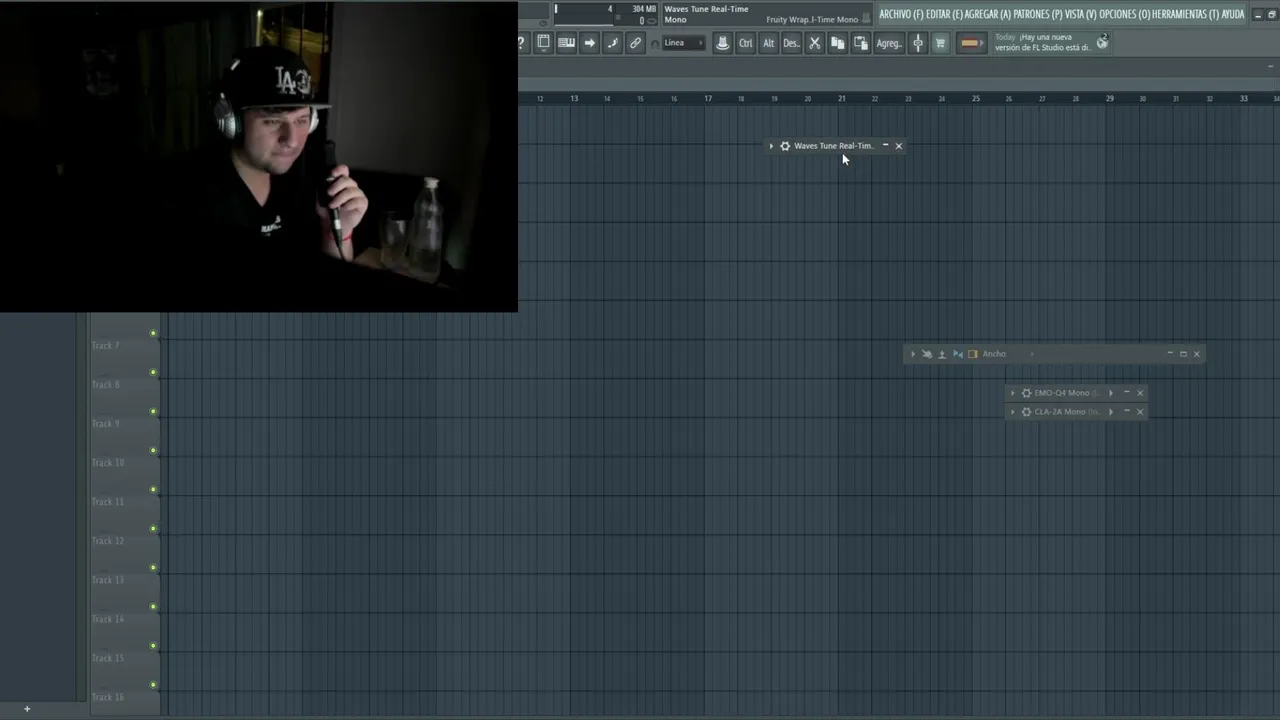Image resolution: width=1280 pixels, height=720 pixels.
Task: Click the Agreg. toolbar button
Action: [x=888, y=43]
